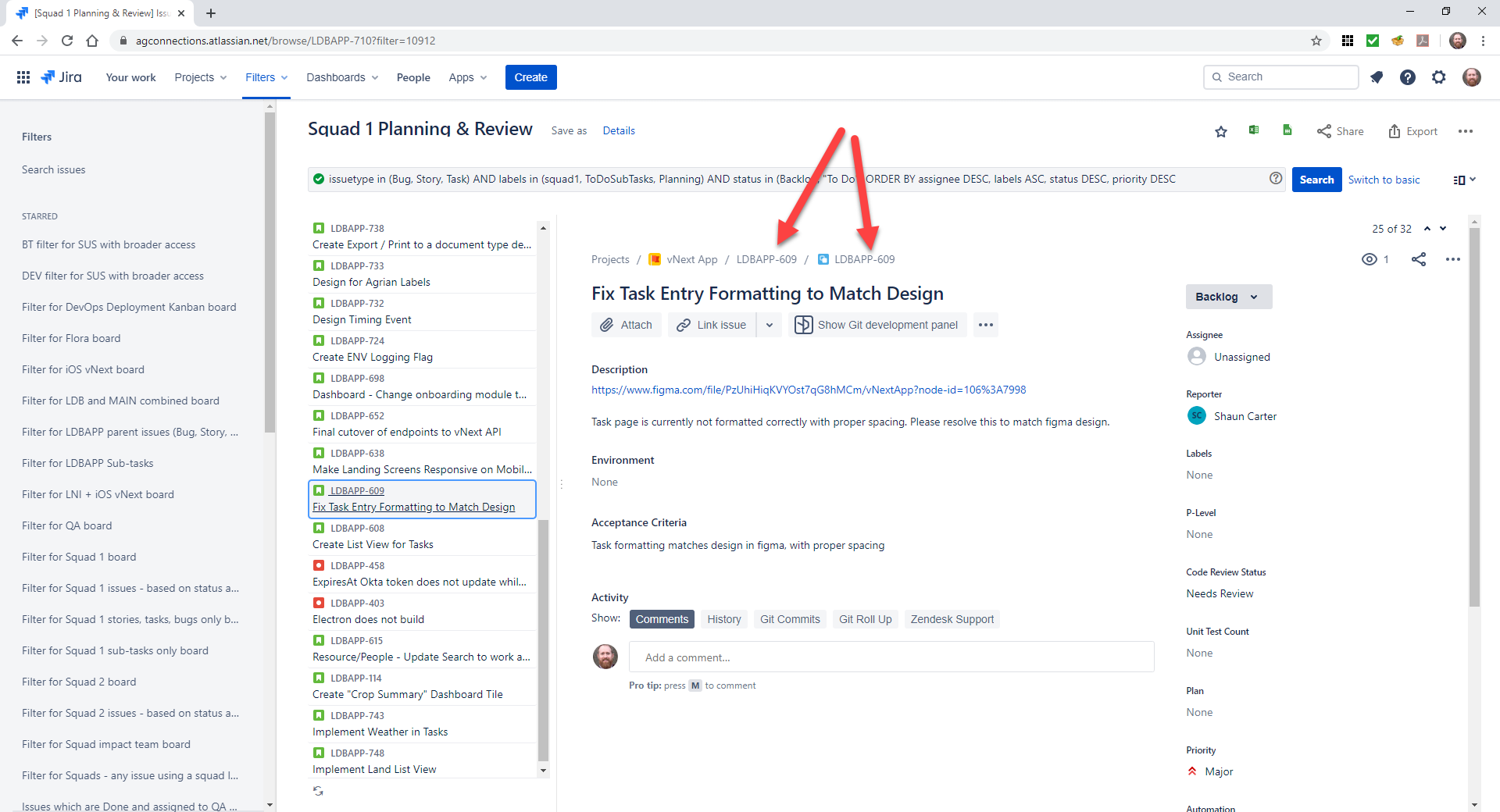This screenshot has width=1500, height=812.
Task: Go to next issue arrow
Action: [x=1443, y=229]
